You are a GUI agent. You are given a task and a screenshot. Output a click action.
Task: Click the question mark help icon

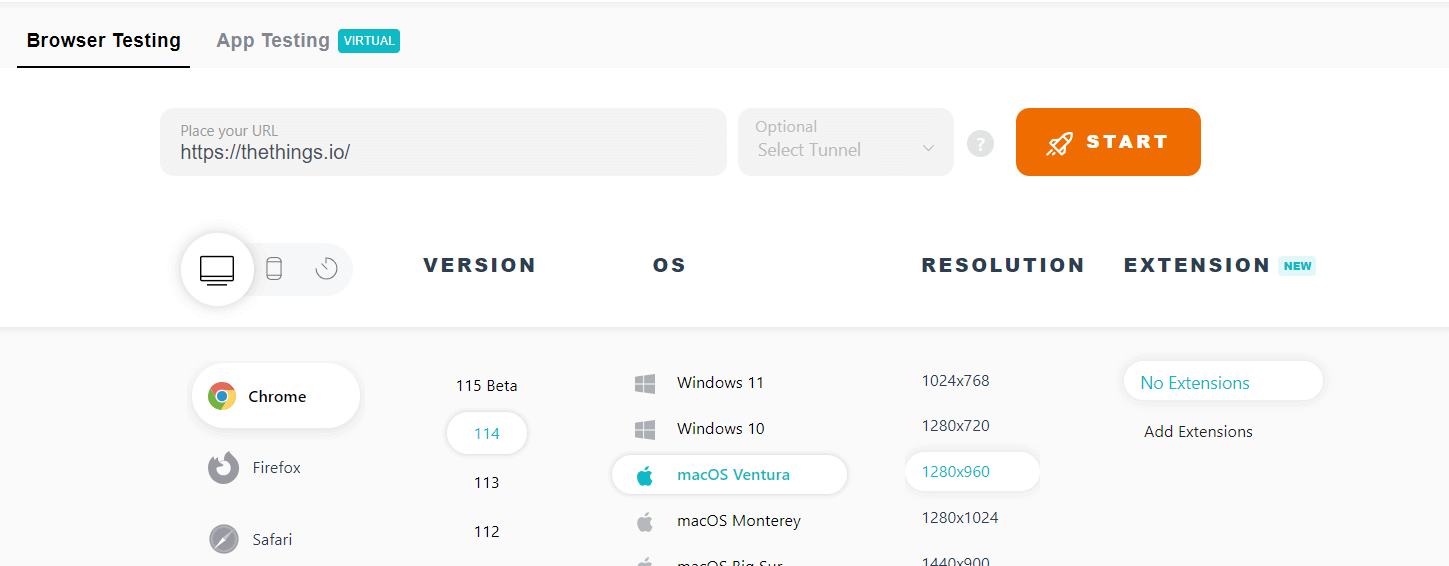click(x=980, y=144)
